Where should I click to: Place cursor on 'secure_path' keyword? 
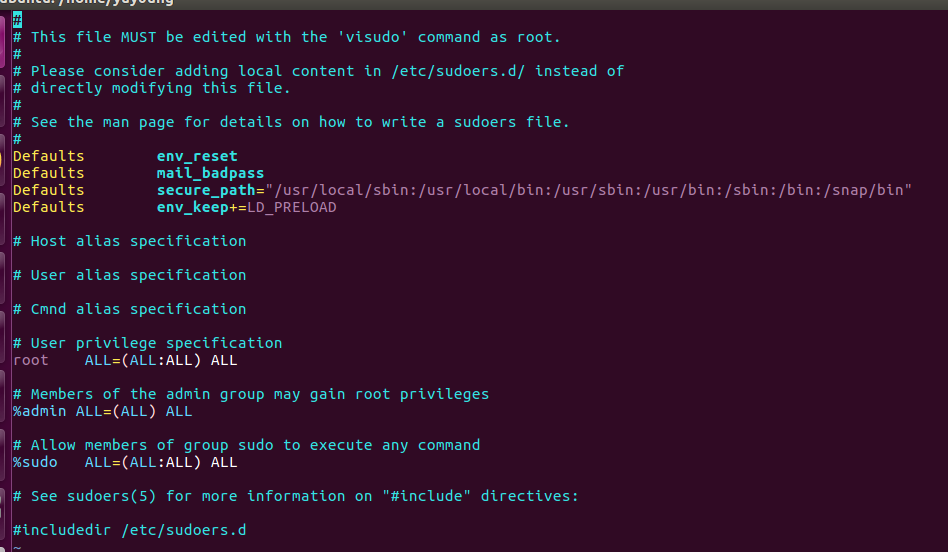206,190
